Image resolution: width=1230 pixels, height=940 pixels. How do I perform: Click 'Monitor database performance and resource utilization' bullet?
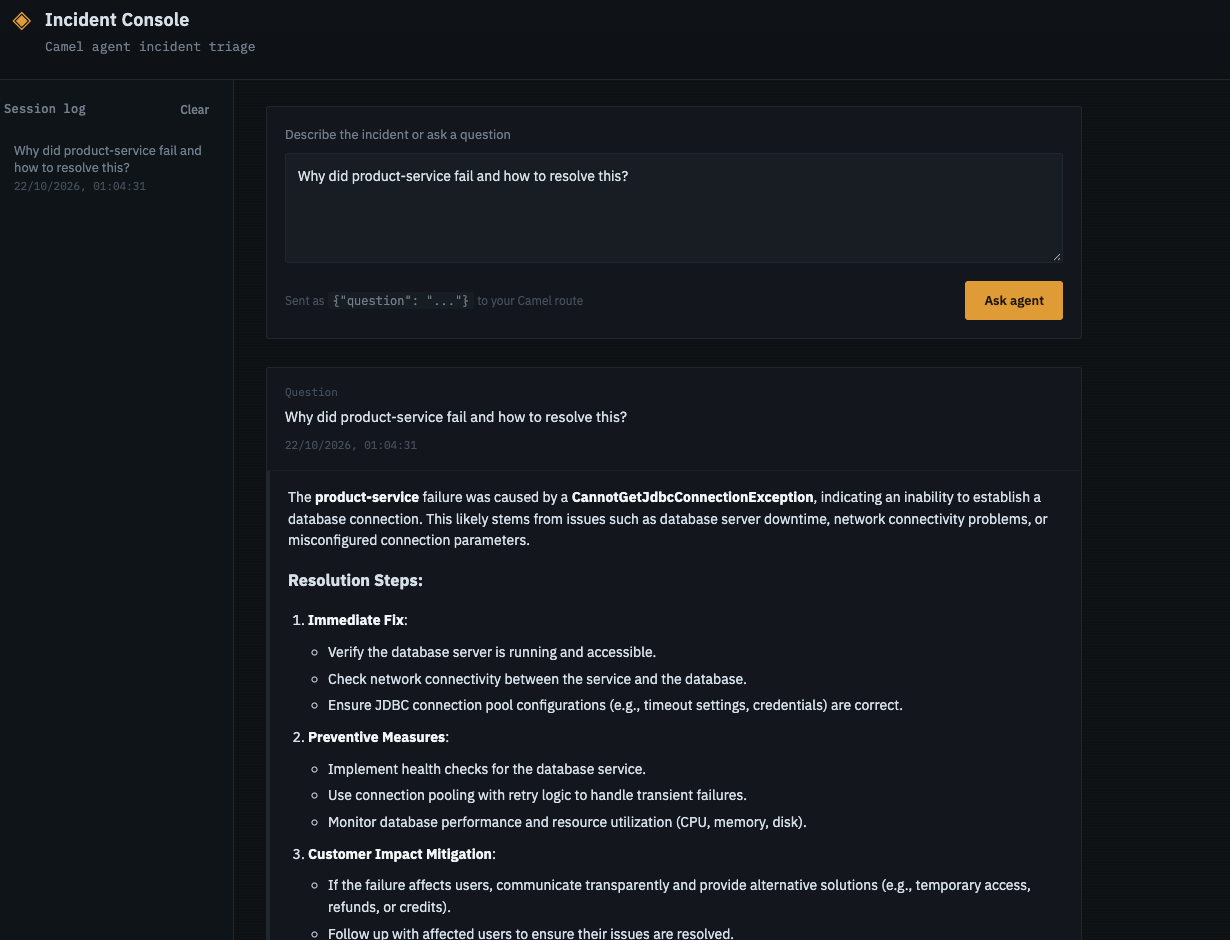[567, 822]
